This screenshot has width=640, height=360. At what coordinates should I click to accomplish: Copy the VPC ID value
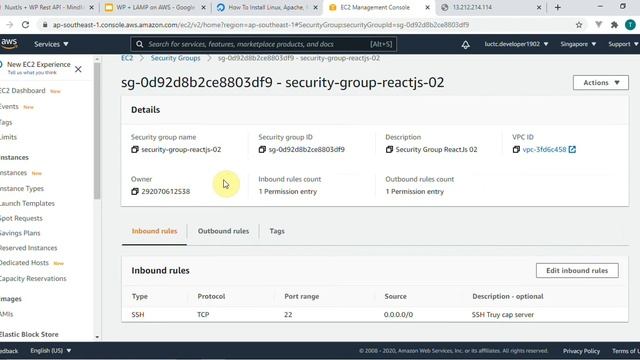[x=516, y=149]
